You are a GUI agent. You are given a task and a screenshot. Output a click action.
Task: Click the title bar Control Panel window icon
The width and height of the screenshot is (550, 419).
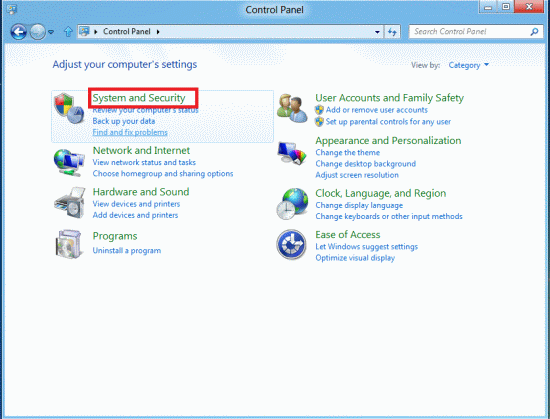tap(12, 9)
